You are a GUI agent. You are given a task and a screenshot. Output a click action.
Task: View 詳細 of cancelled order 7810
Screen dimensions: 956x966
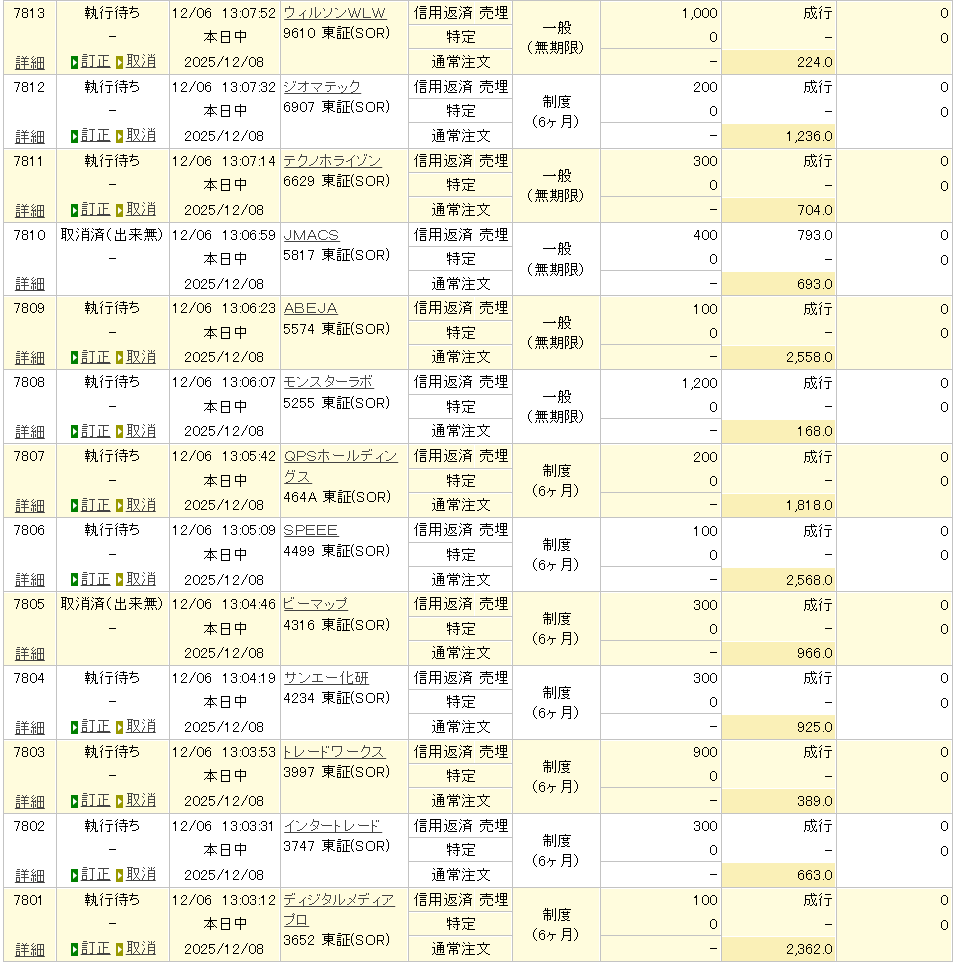[30, 284]
